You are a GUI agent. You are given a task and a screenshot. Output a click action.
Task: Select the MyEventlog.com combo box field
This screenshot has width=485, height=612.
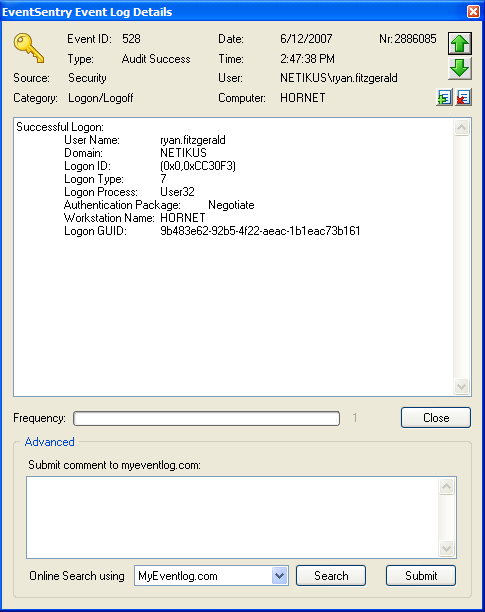tap(211, 576)
